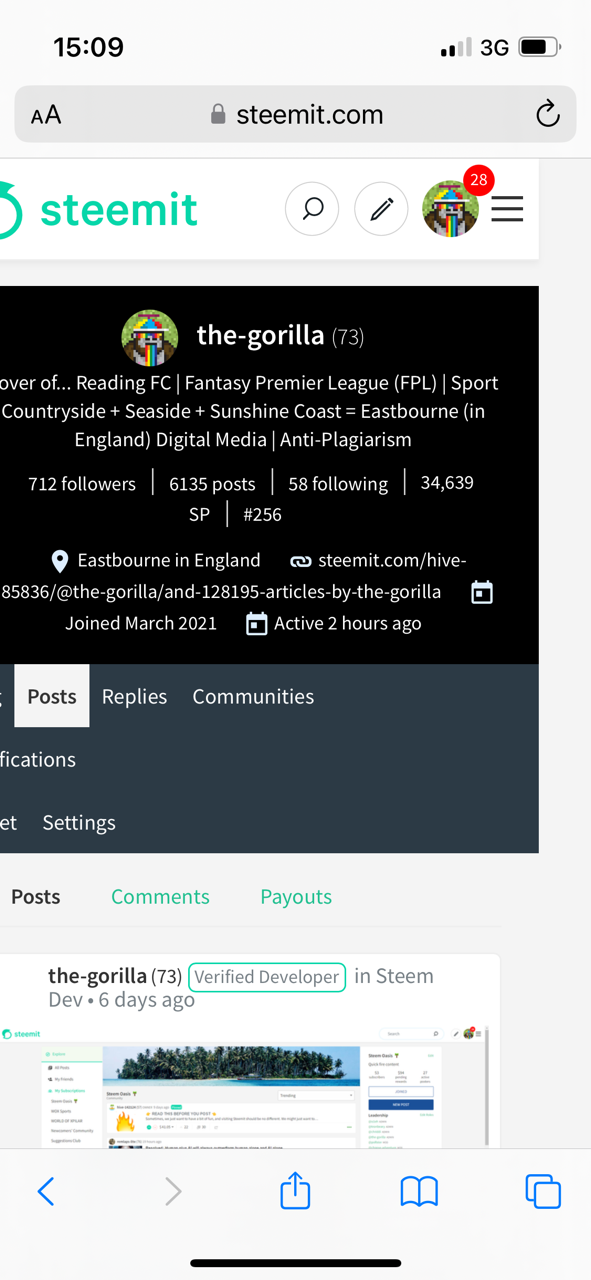Click the steemit logo link
Screen dimensions: 591x1280
(99, 209)
